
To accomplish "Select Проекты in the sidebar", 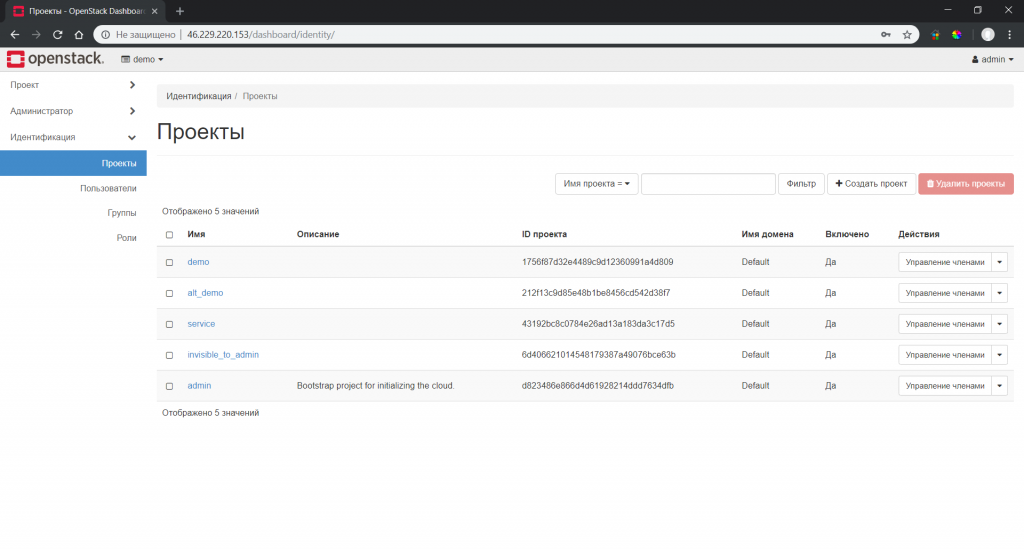I will coord(73,163).
